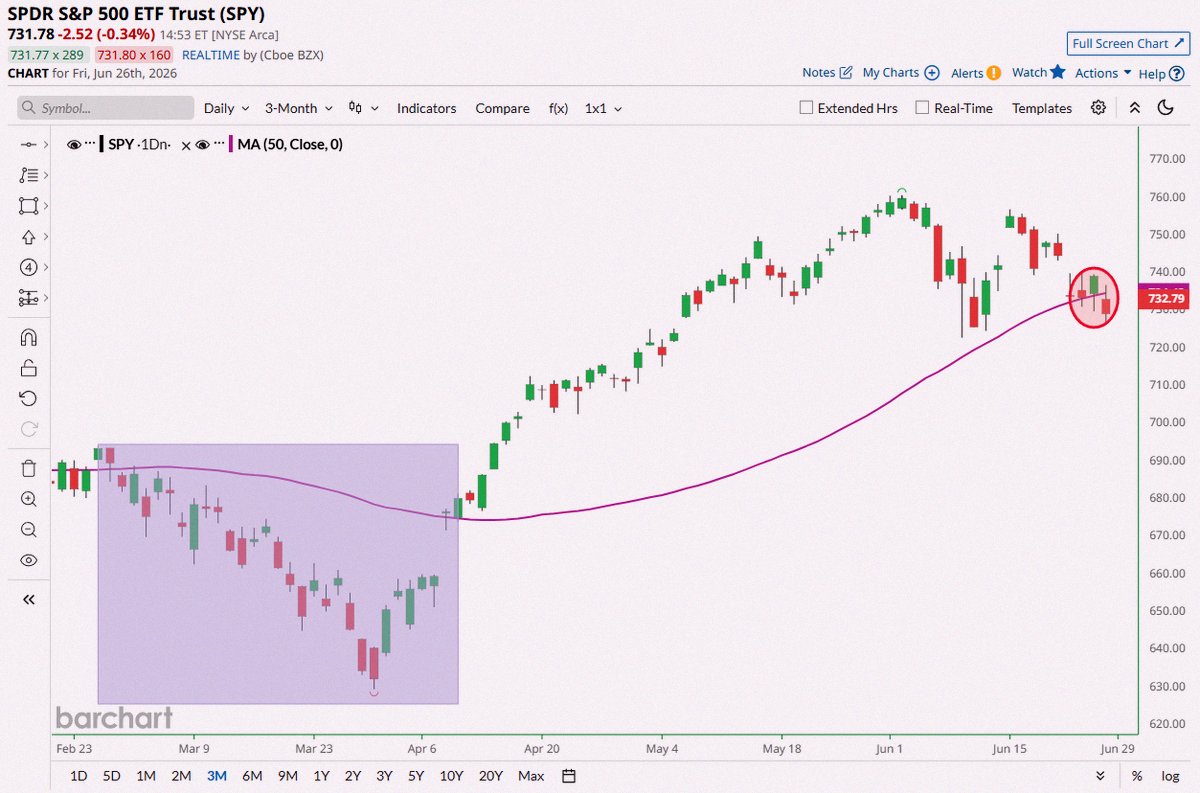Expand the measurement tool submenu chevron

point(46,298)
